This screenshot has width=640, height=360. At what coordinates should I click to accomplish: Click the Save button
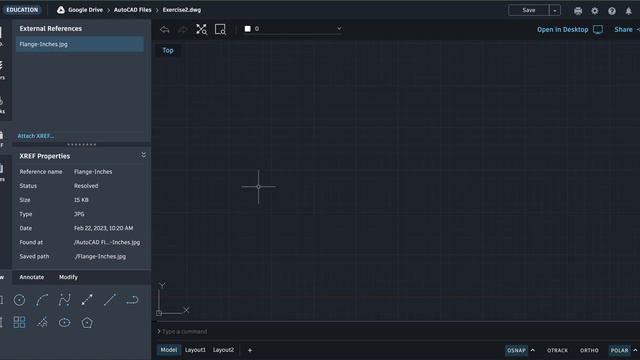point(529,10)
